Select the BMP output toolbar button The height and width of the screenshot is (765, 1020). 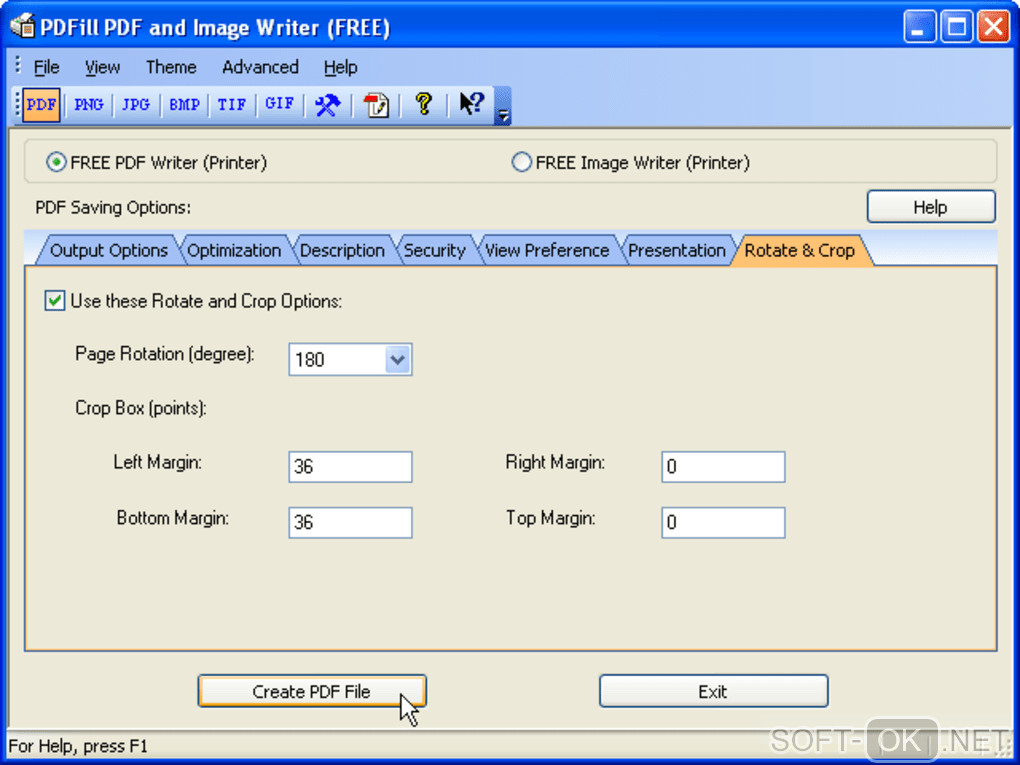[184, 105]
